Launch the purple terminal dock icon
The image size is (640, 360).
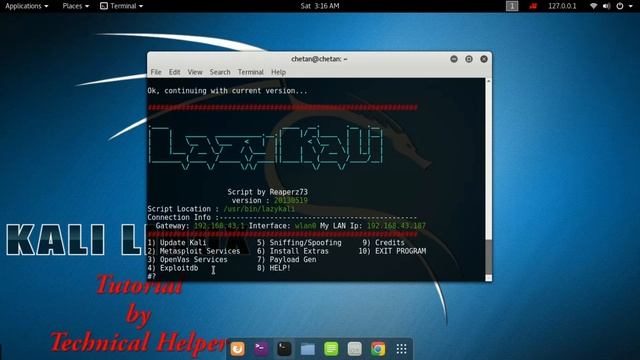(261, 349)
